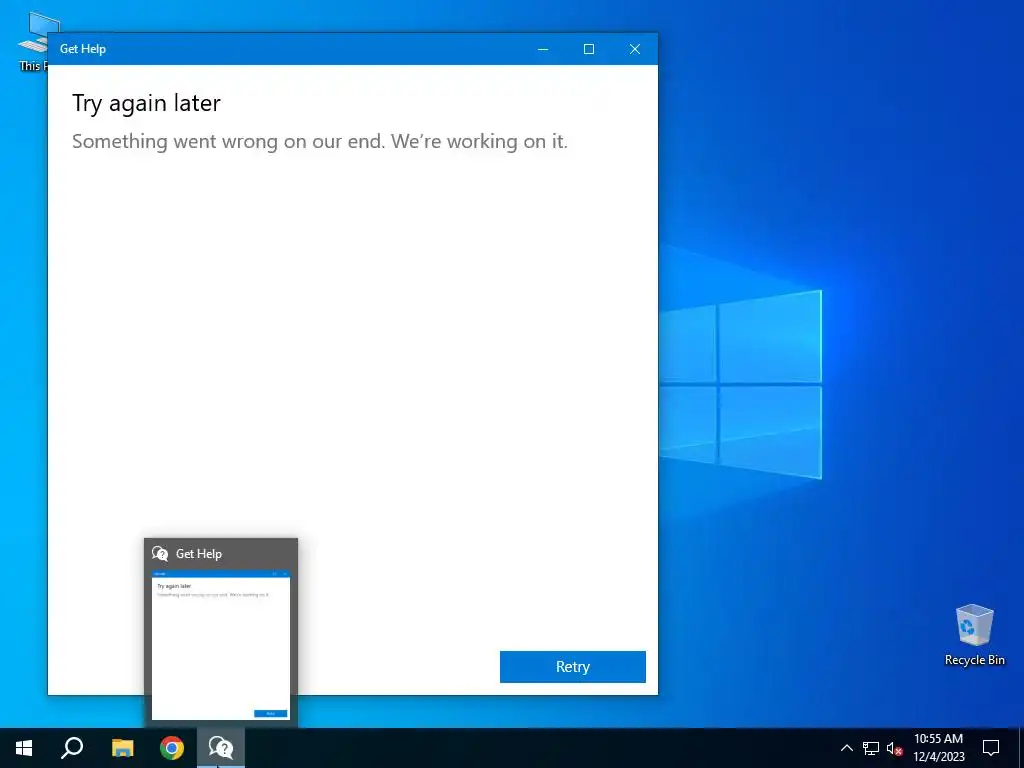
Task: Minimize the Get Help window
Action: 543,49
